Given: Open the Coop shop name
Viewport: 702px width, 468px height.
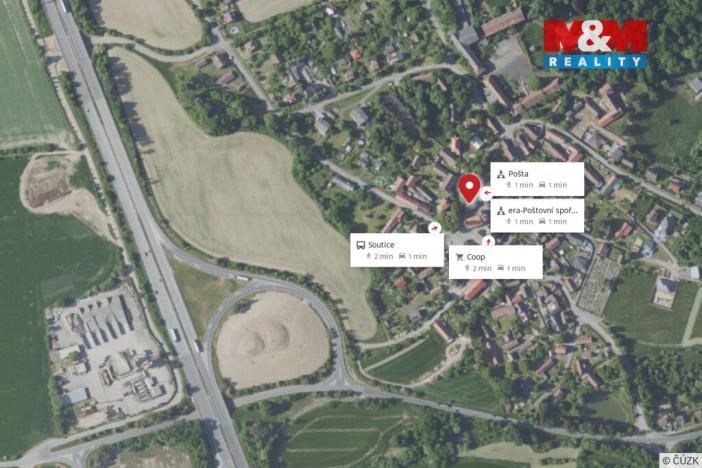Looking at the screenshot, I should point(475,257).
